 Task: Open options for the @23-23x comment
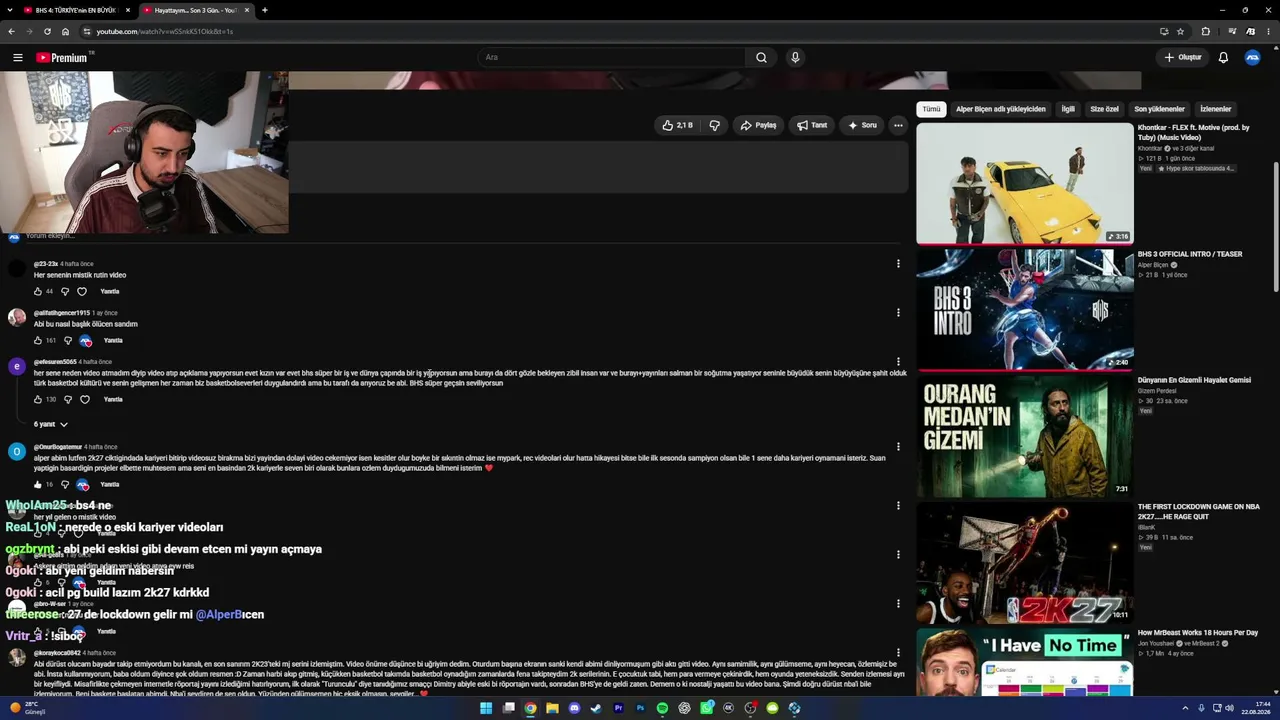click(898, 264)
